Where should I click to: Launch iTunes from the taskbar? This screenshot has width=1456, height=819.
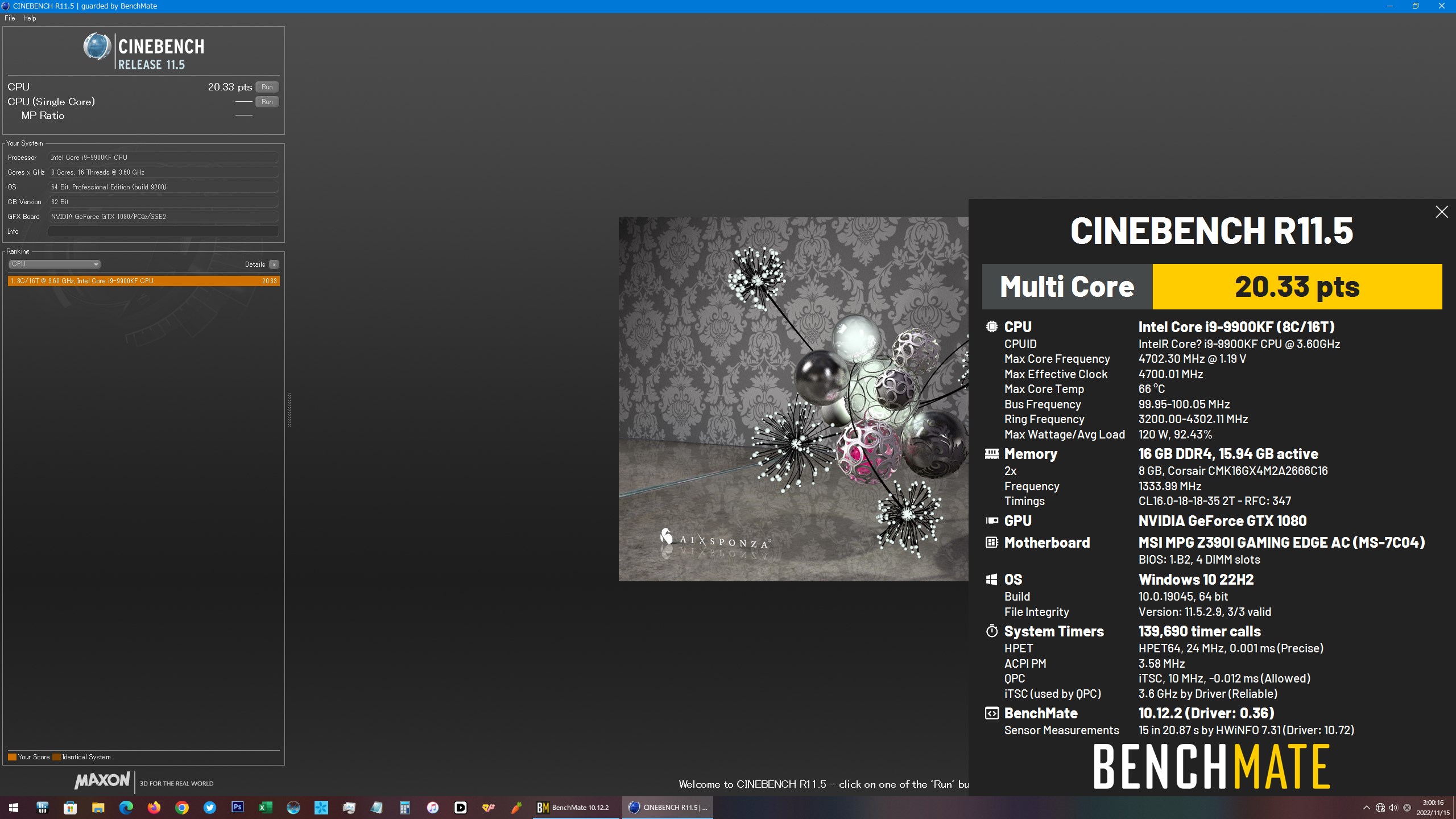(x=432, y=808)
